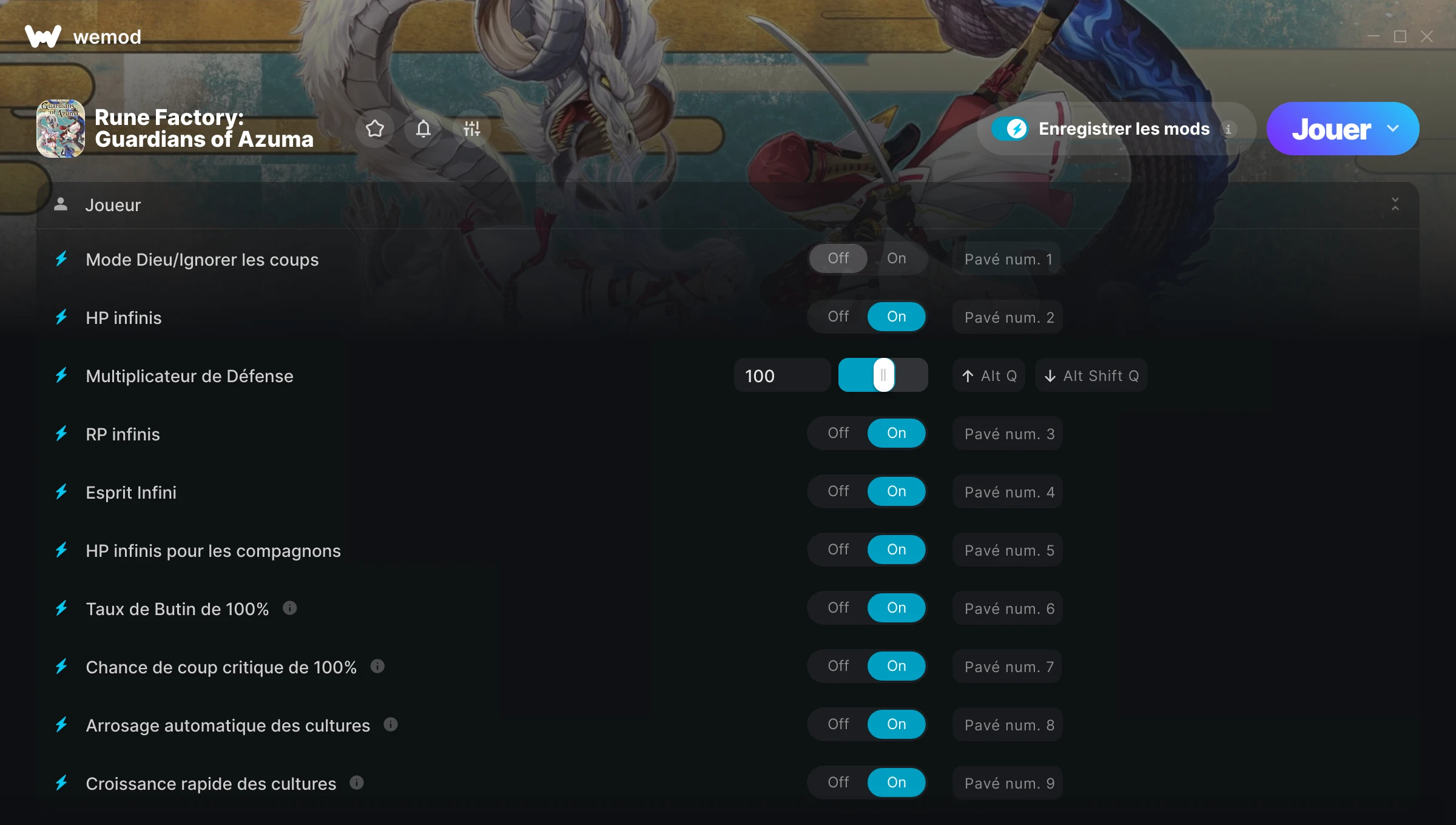The height and width of the screenshot is (825, 1456).
Task: Open info icon beside Enregistrer les mods
Action: [x=1228, y=129]
